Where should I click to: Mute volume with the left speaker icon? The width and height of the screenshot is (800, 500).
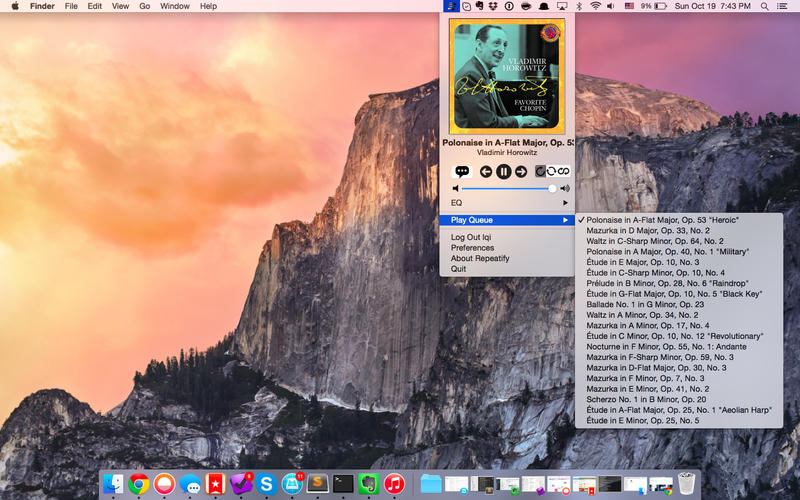tap(456, 188)
